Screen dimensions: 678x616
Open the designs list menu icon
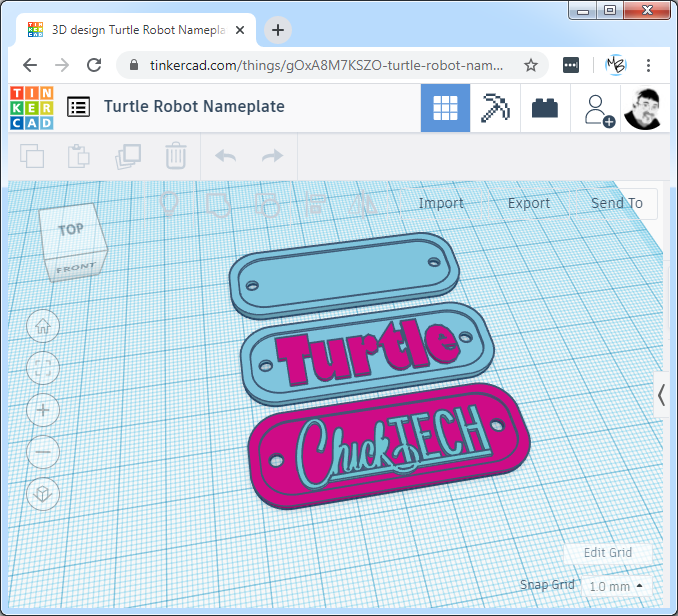point(79,107)
